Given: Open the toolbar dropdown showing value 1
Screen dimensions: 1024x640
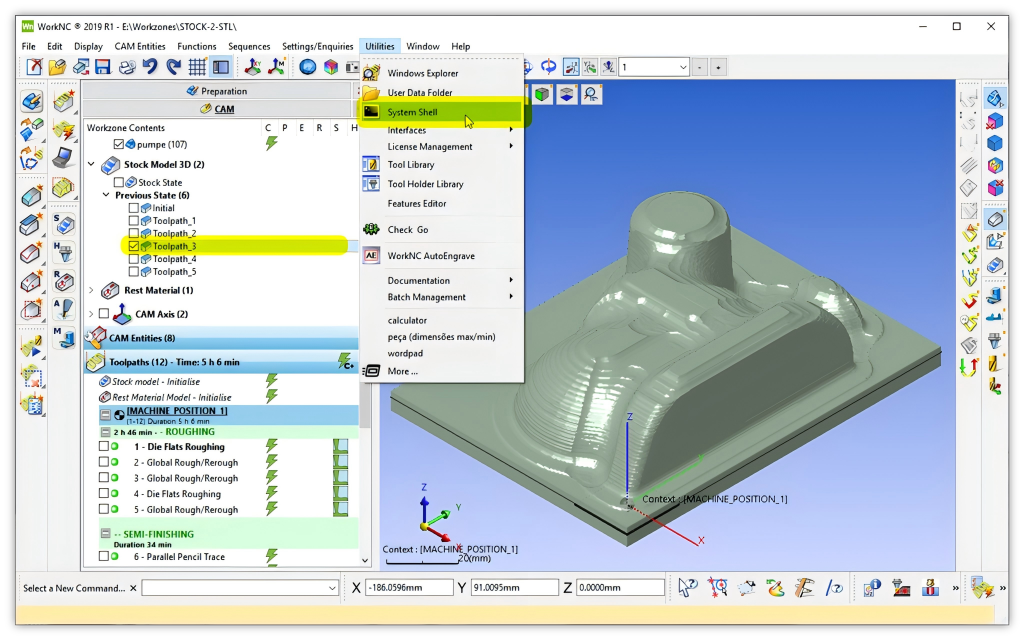Looking at the screenshot, I should click(683, 67).
